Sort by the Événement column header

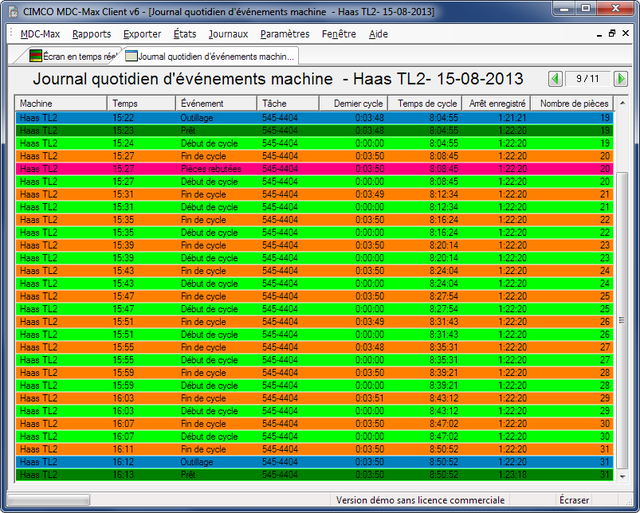[x=216, y=104]
